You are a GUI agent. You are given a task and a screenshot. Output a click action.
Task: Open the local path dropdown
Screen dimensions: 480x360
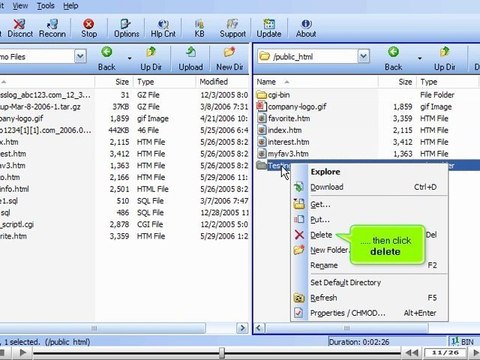80,56
